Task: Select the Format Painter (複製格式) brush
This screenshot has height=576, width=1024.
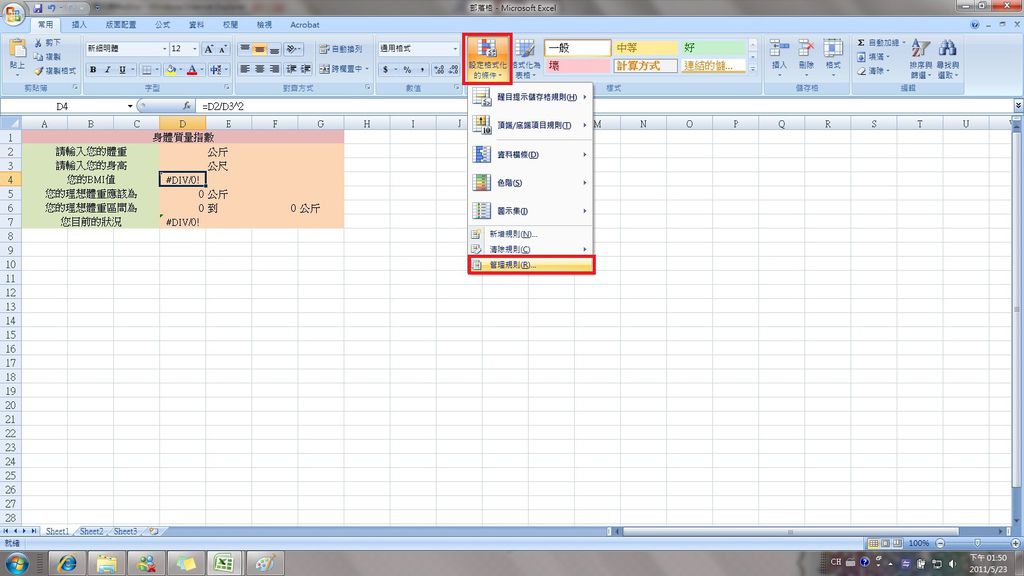Action: click(39, 71)
